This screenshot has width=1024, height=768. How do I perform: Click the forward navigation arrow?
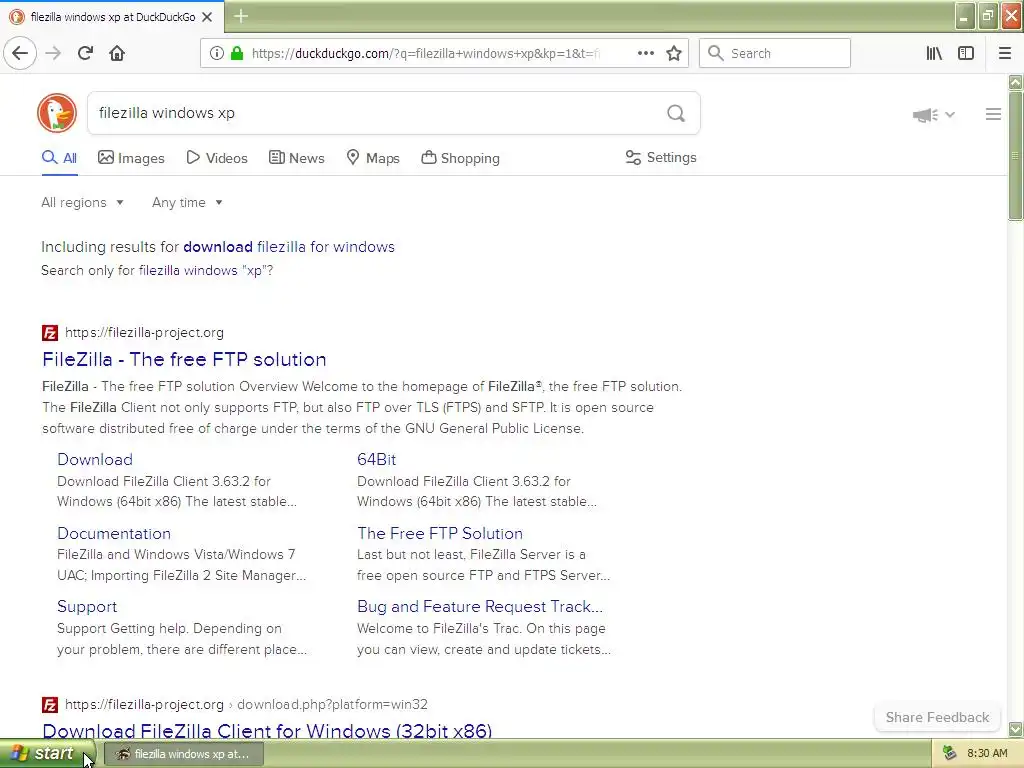[x=54, y=53]
